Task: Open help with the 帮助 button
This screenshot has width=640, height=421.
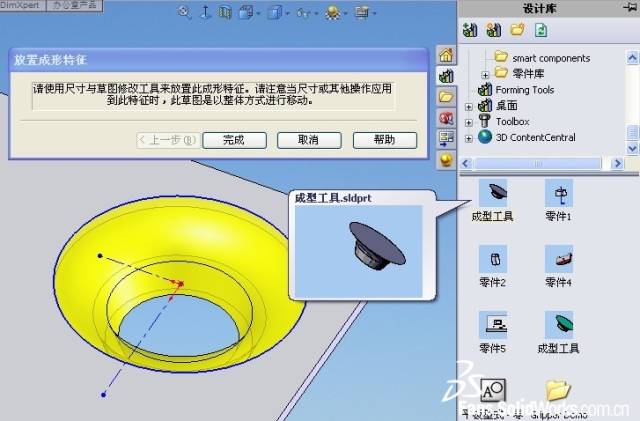Action: click(384, 140)
